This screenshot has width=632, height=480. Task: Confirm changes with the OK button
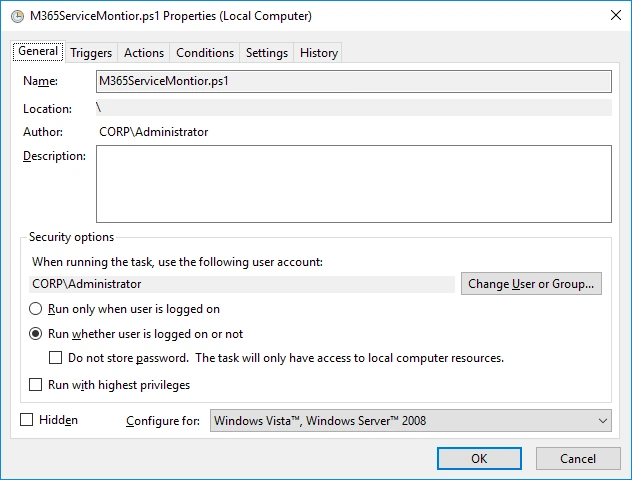(479, 458)
